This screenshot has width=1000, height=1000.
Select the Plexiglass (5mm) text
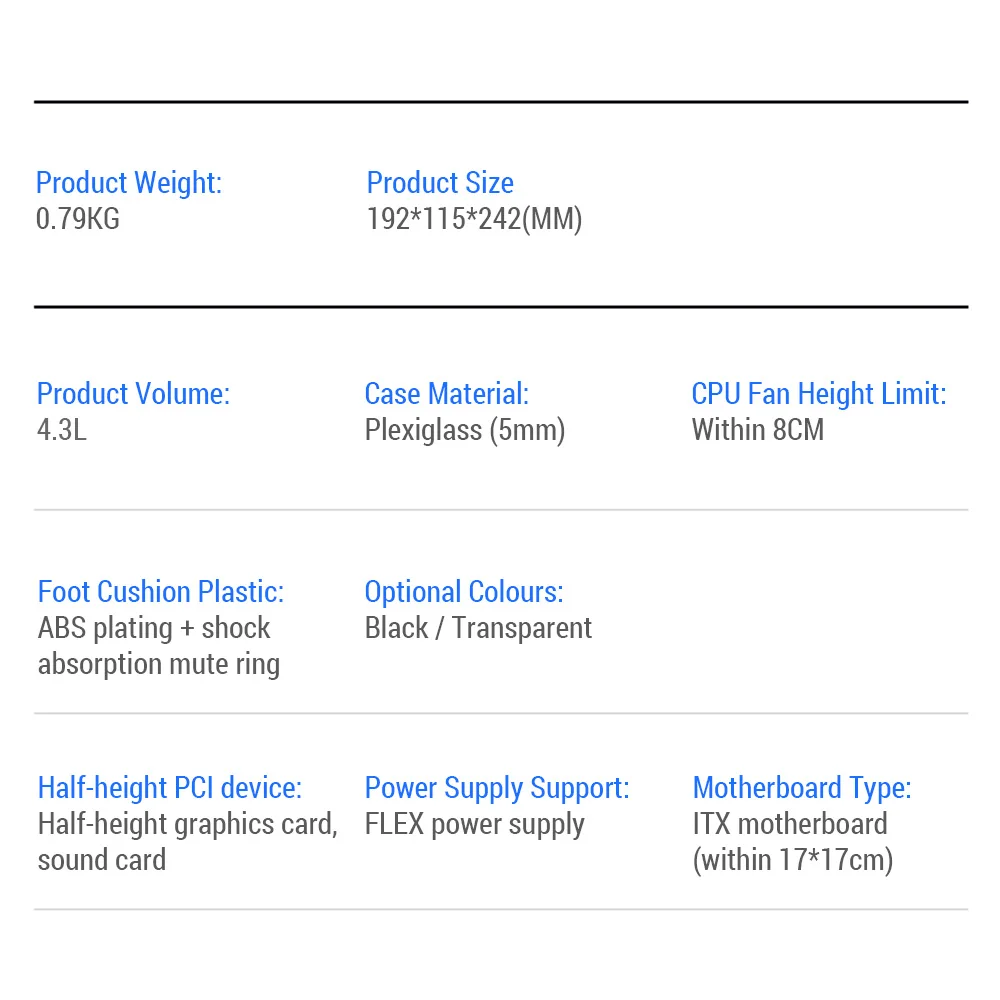[465, 430]
